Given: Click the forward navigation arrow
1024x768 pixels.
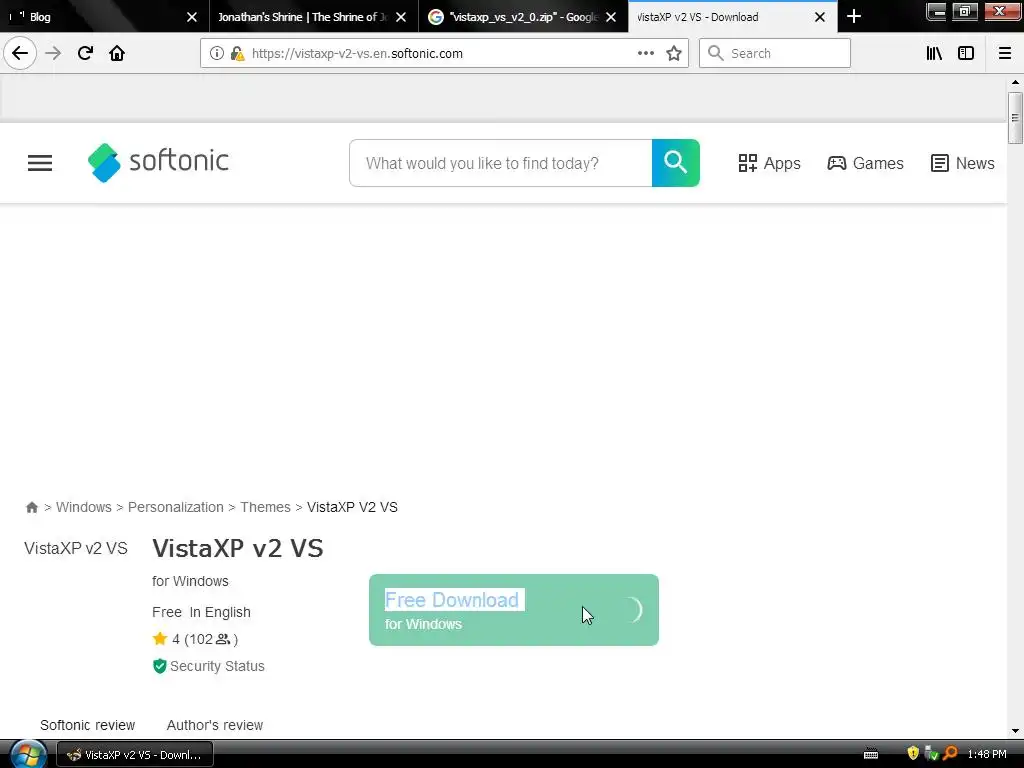Looking at the screenshot, I should (53, 53).
